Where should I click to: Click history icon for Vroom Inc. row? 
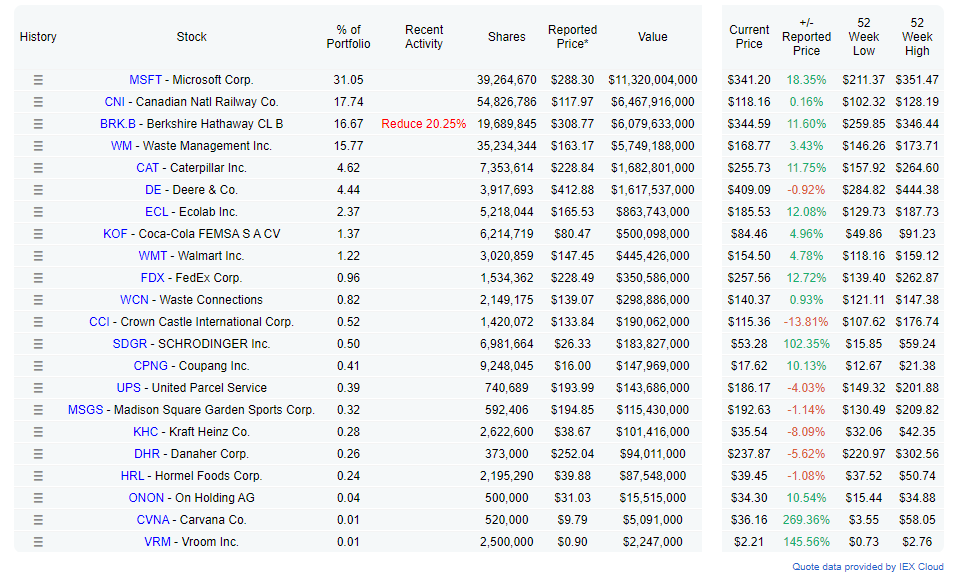click(x=38, y=542)
